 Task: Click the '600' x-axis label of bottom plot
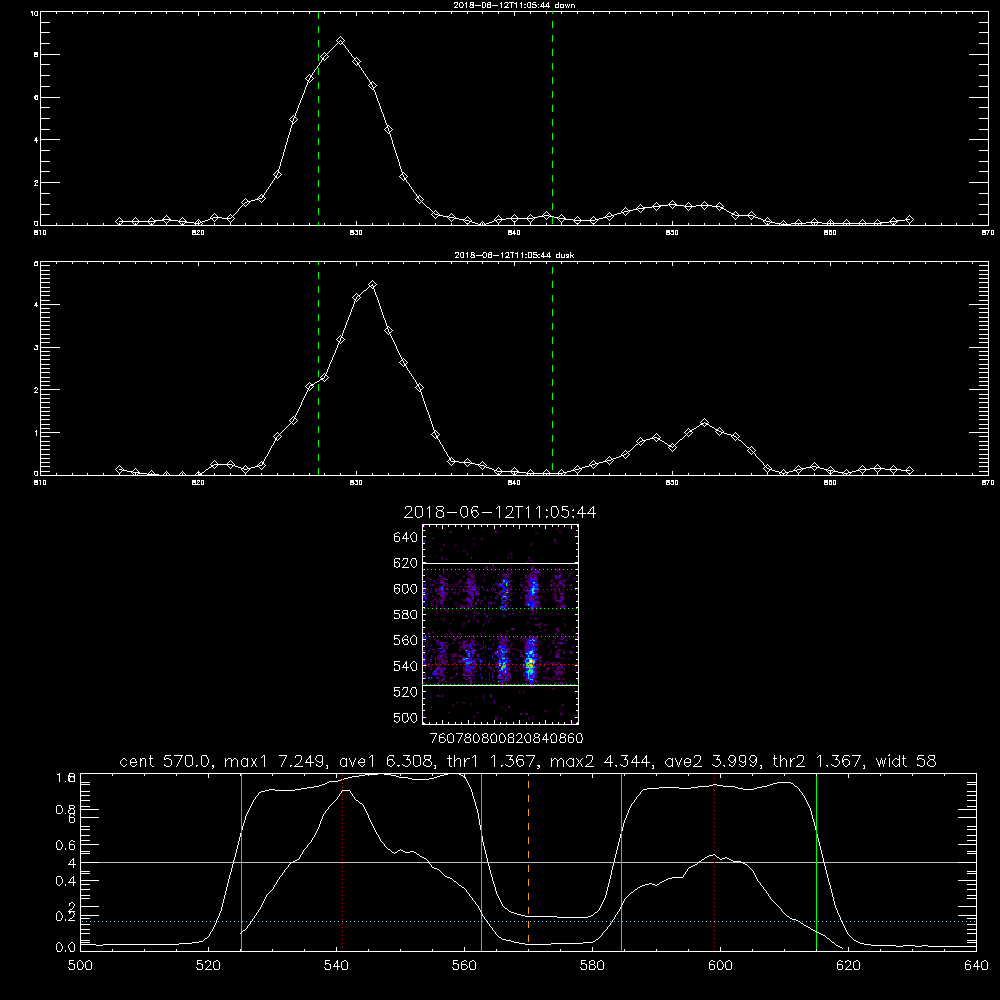point(721,966)
